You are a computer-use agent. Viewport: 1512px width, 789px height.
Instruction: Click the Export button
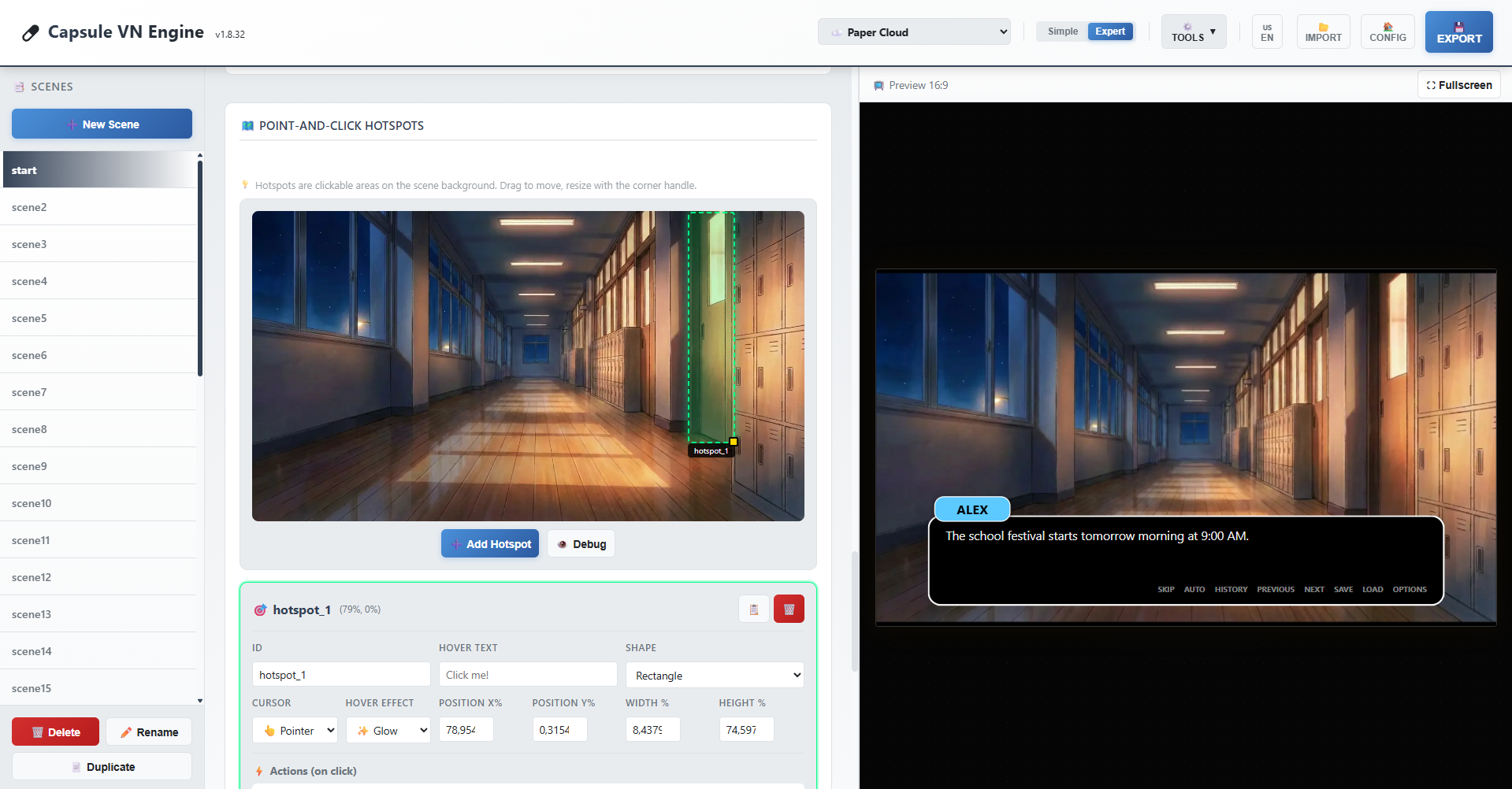(x=1458, y=32)
